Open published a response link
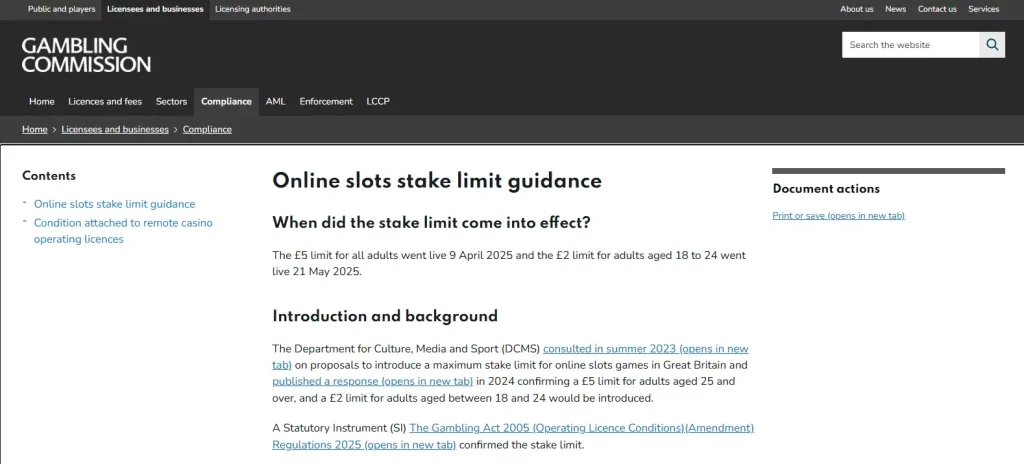This screenshot has height=464, width=1024. (x=372, y=381)
